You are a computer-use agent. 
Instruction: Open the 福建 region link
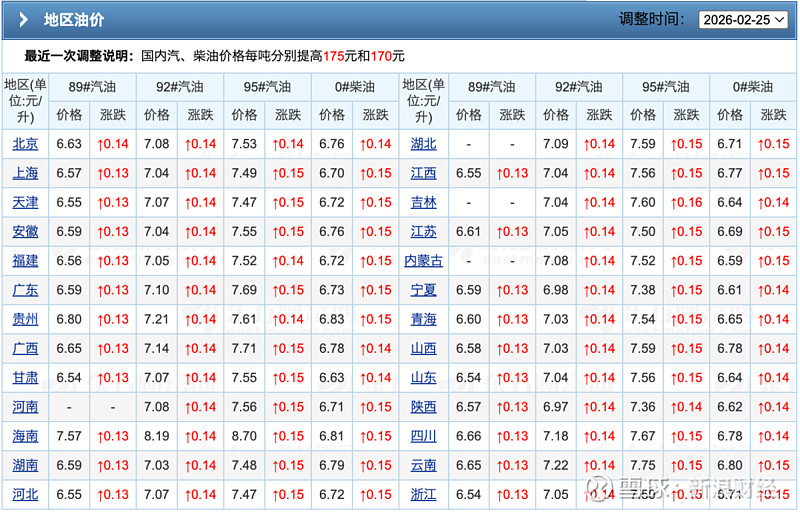25,261
